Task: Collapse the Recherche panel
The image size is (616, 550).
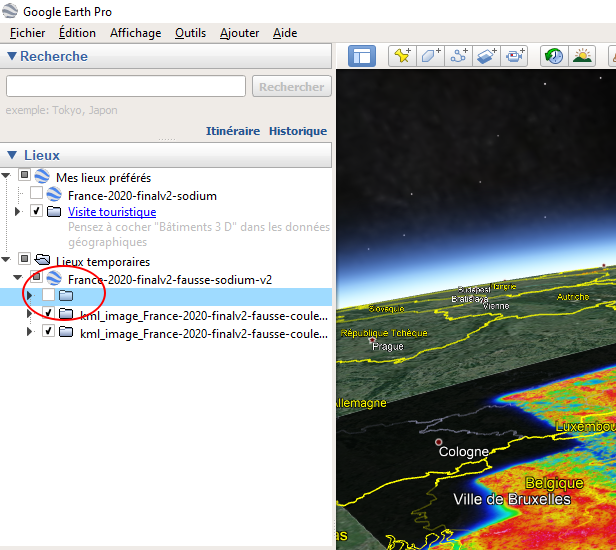Action: [12, 56]
